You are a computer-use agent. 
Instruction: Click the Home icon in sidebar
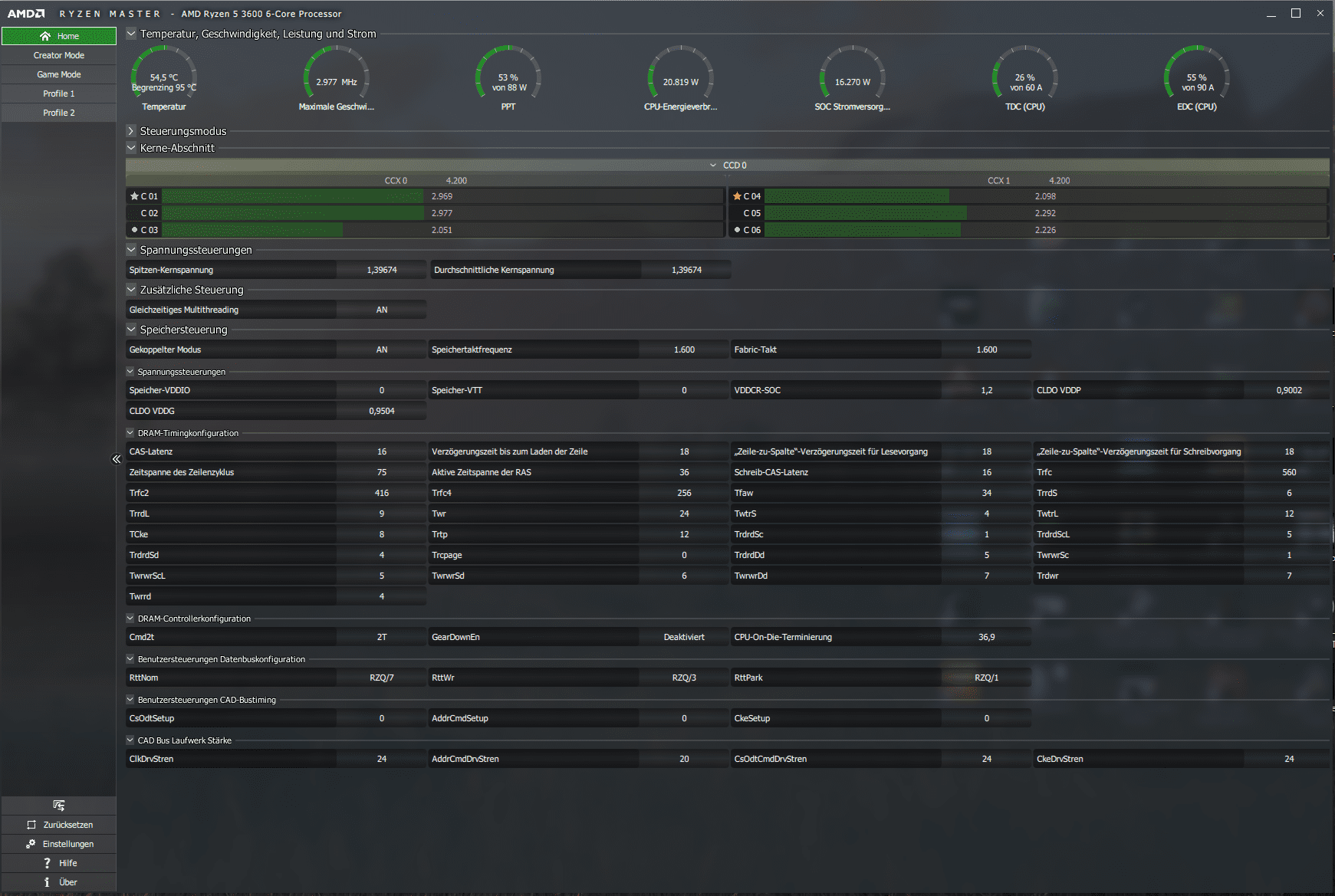point(45,36)
